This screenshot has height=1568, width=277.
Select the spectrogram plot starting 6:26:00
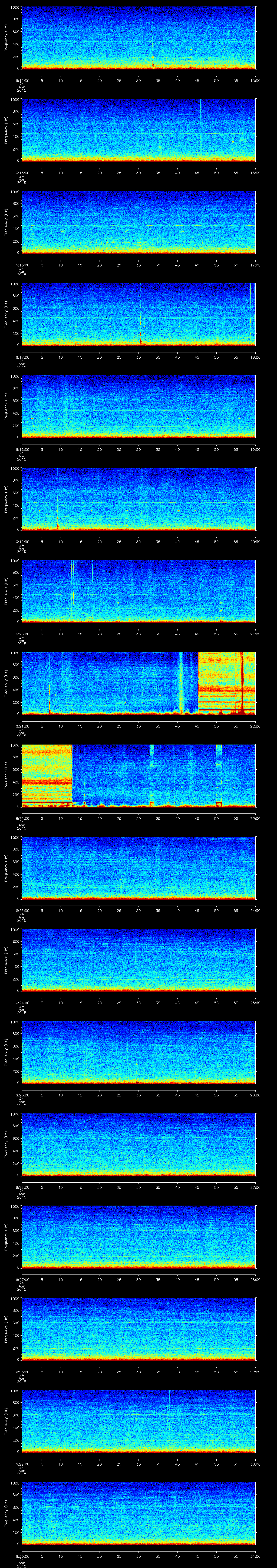[139, 1145]
